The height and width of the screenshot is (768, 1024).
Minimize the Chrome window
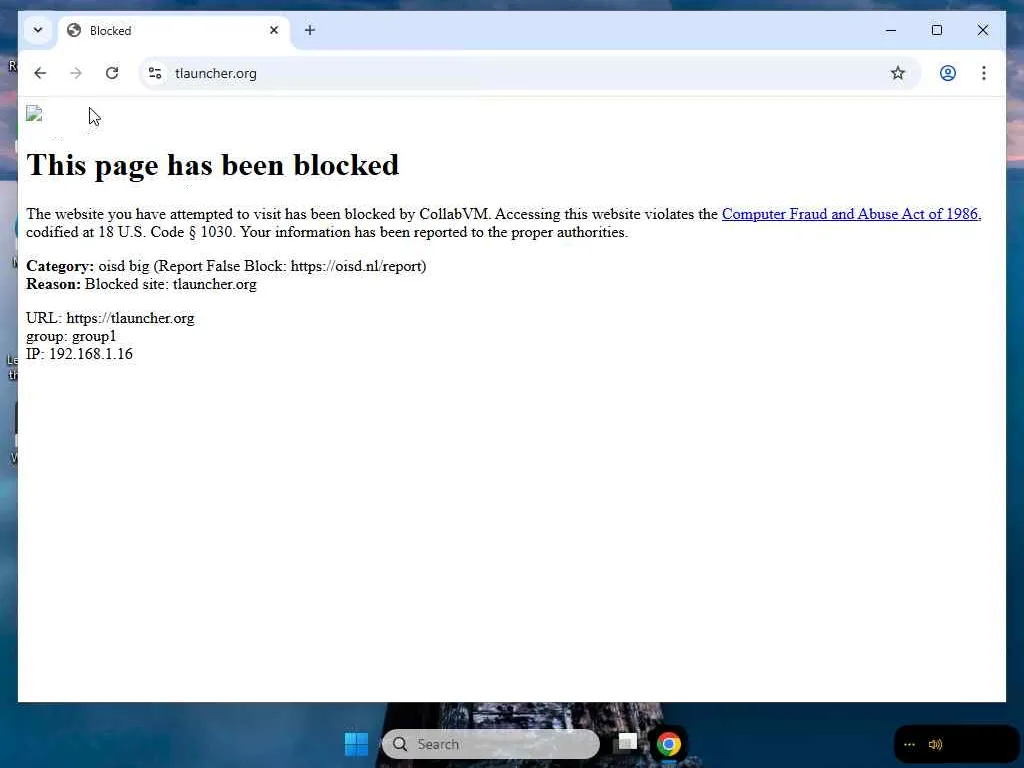(891, 30)
